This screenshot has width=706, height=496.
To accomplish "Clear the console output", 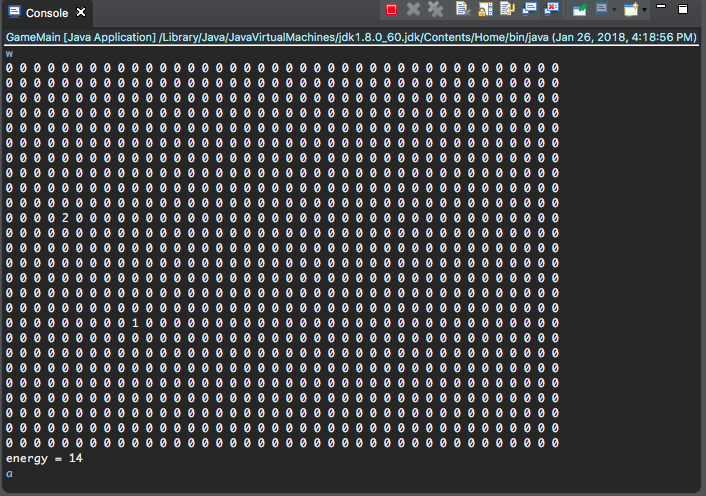I will [463, 10].
